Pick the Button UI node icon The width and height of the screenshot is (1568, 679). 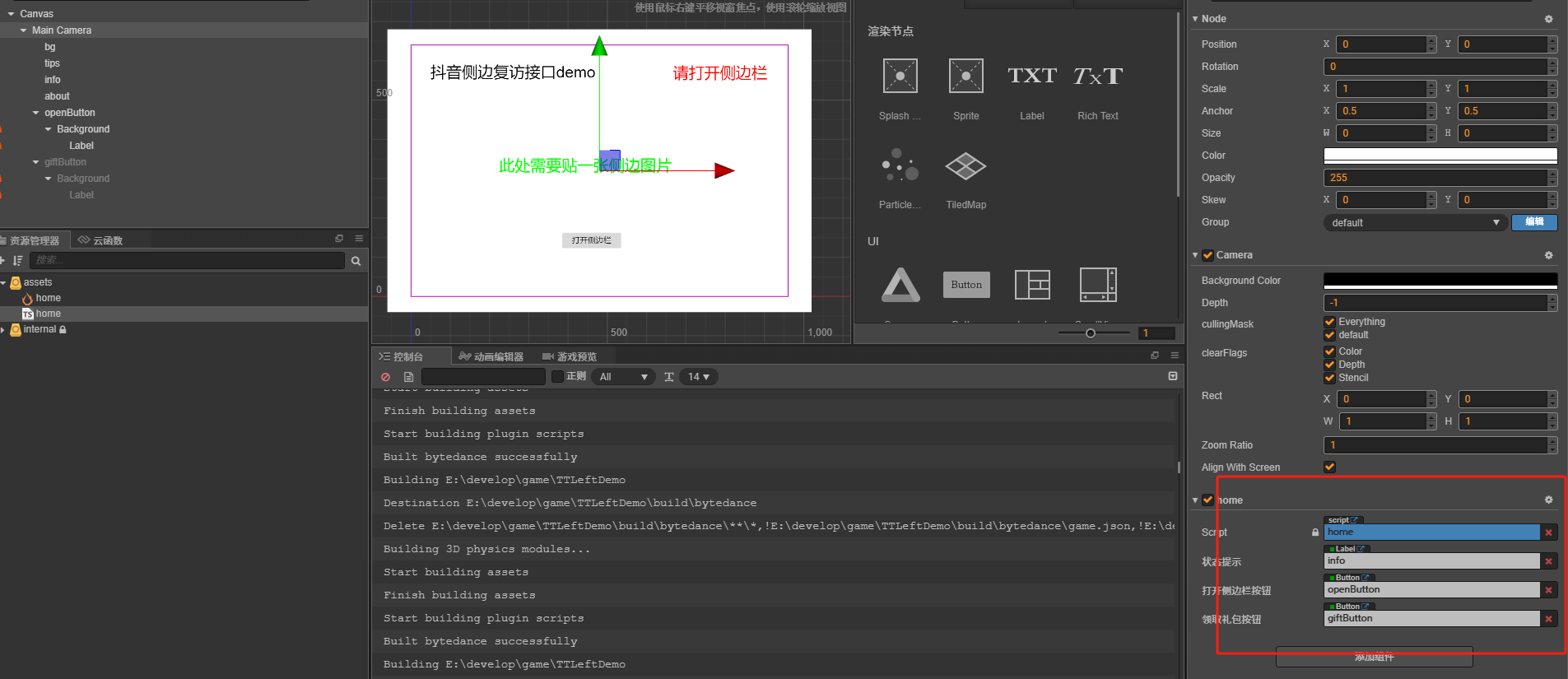pos(966,285)
